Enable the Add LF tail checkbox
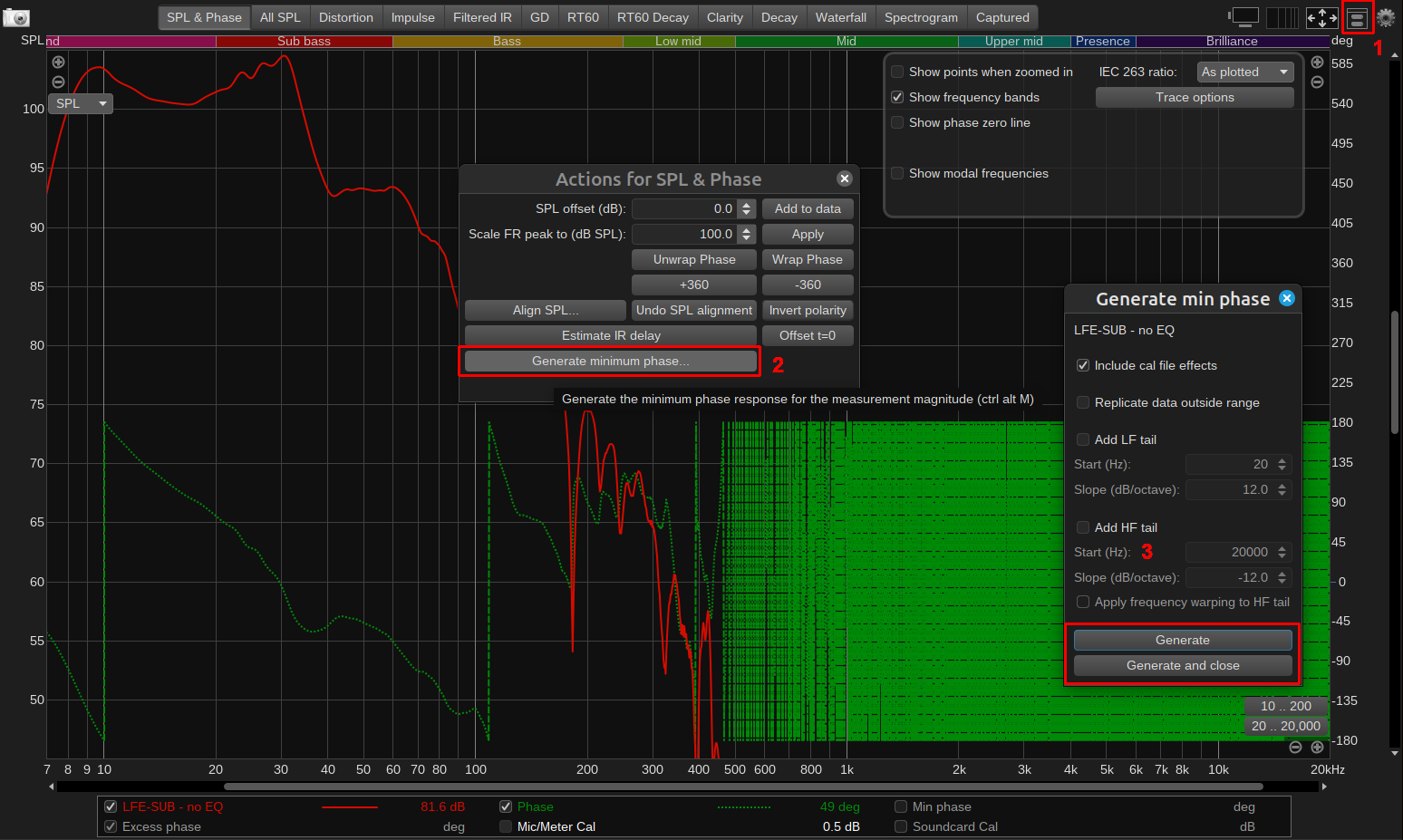Viewport: 1403px width, 840px height. (x=1082, y=439)
